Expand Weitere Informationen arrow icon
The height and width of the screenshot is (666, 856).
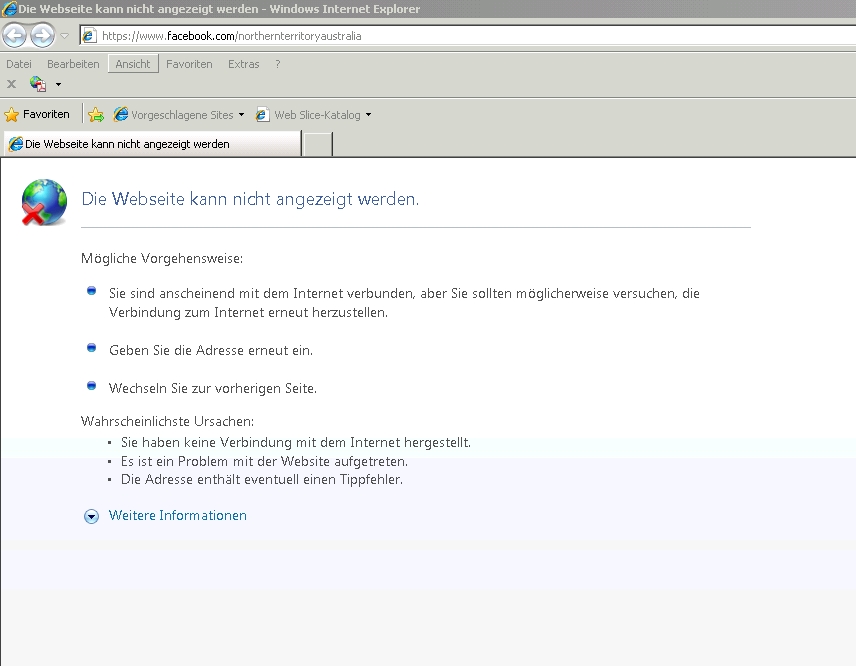pos(91,516)
